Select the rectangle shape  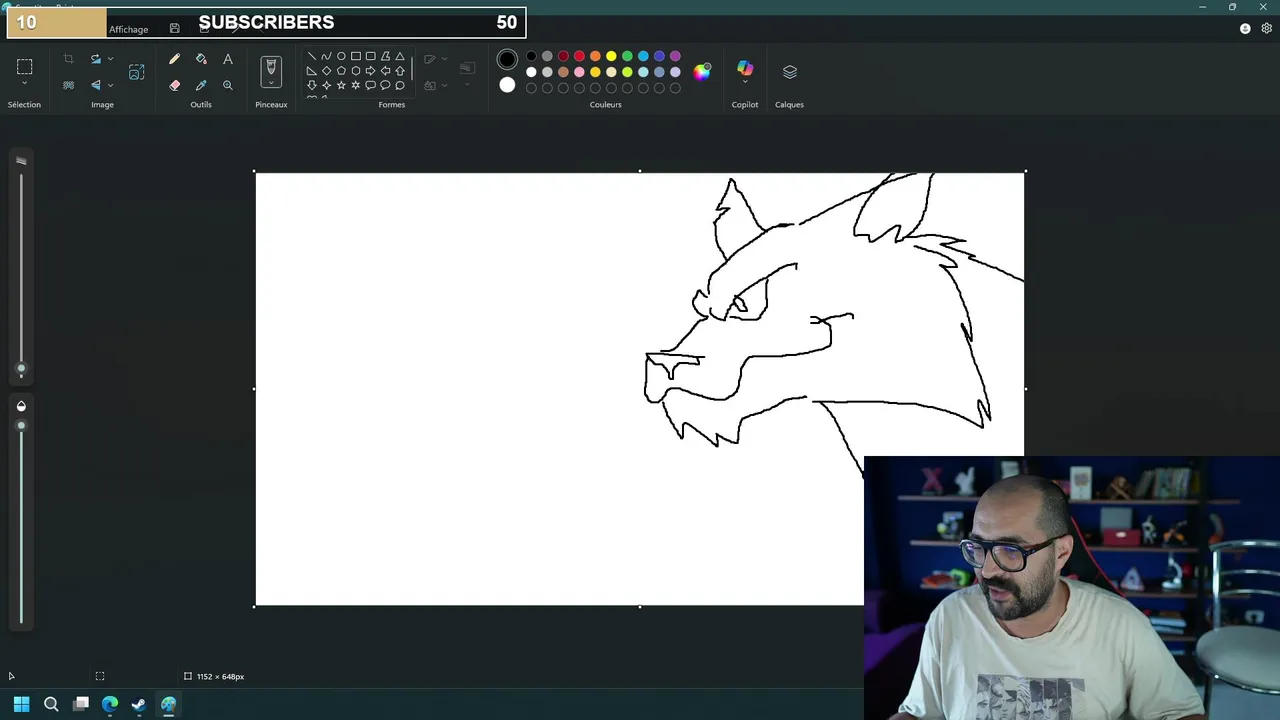355,56
